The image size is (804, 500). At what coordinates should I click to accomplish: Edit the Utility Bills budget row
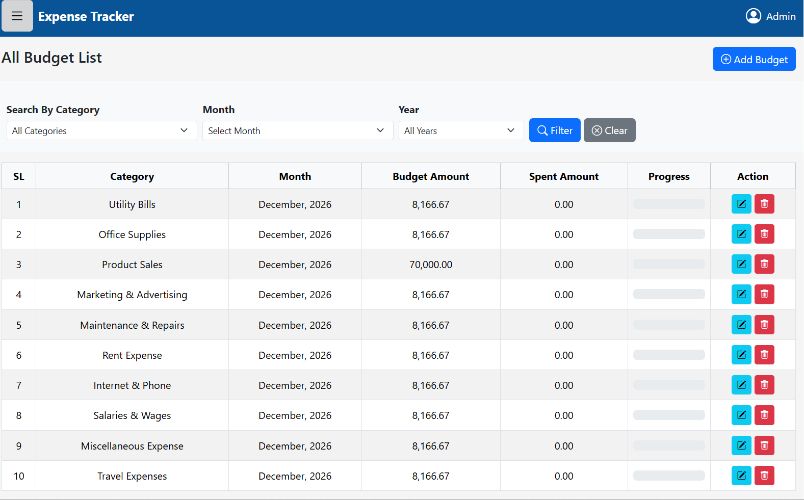(741, 204)
